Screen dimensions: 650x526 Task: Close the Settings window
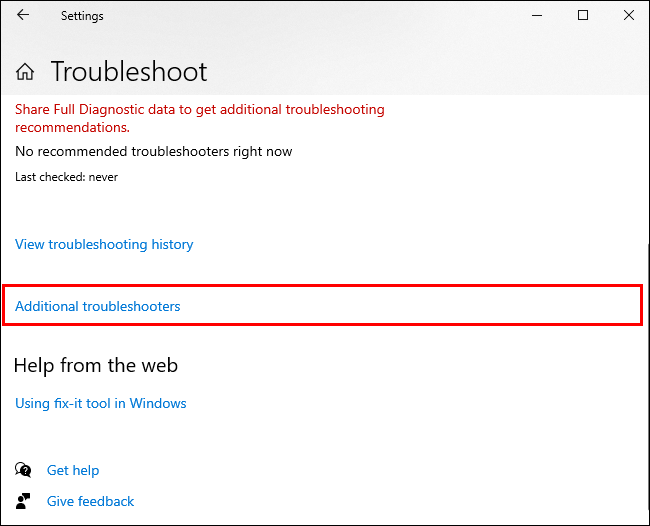coord(628,16)
